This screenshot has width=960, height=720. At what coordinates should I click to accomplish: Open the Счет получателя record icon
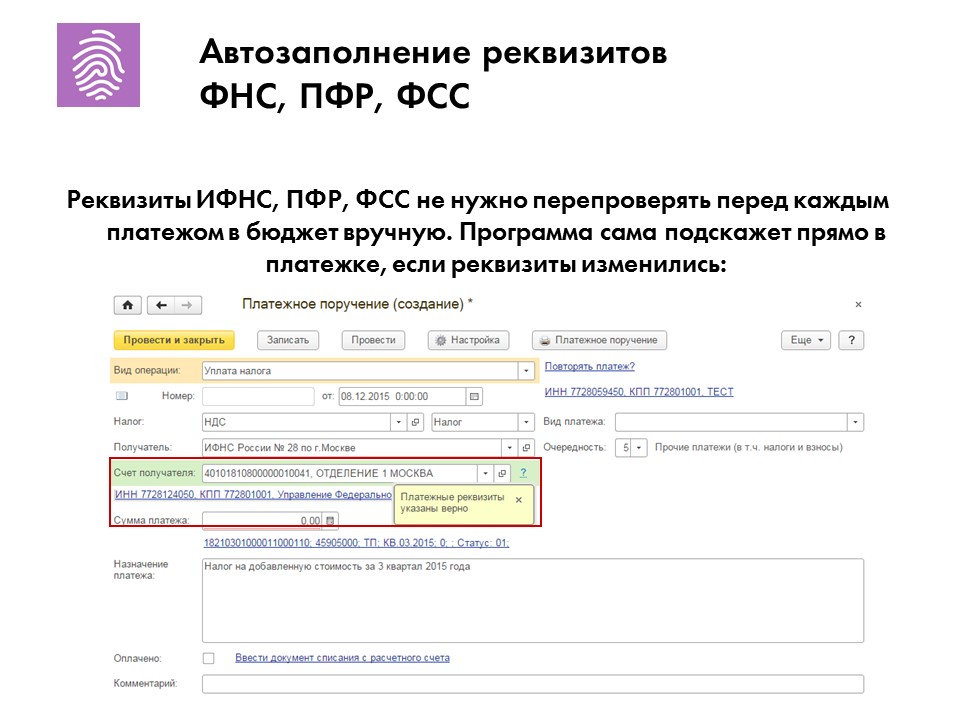click(x=502, y=473)
